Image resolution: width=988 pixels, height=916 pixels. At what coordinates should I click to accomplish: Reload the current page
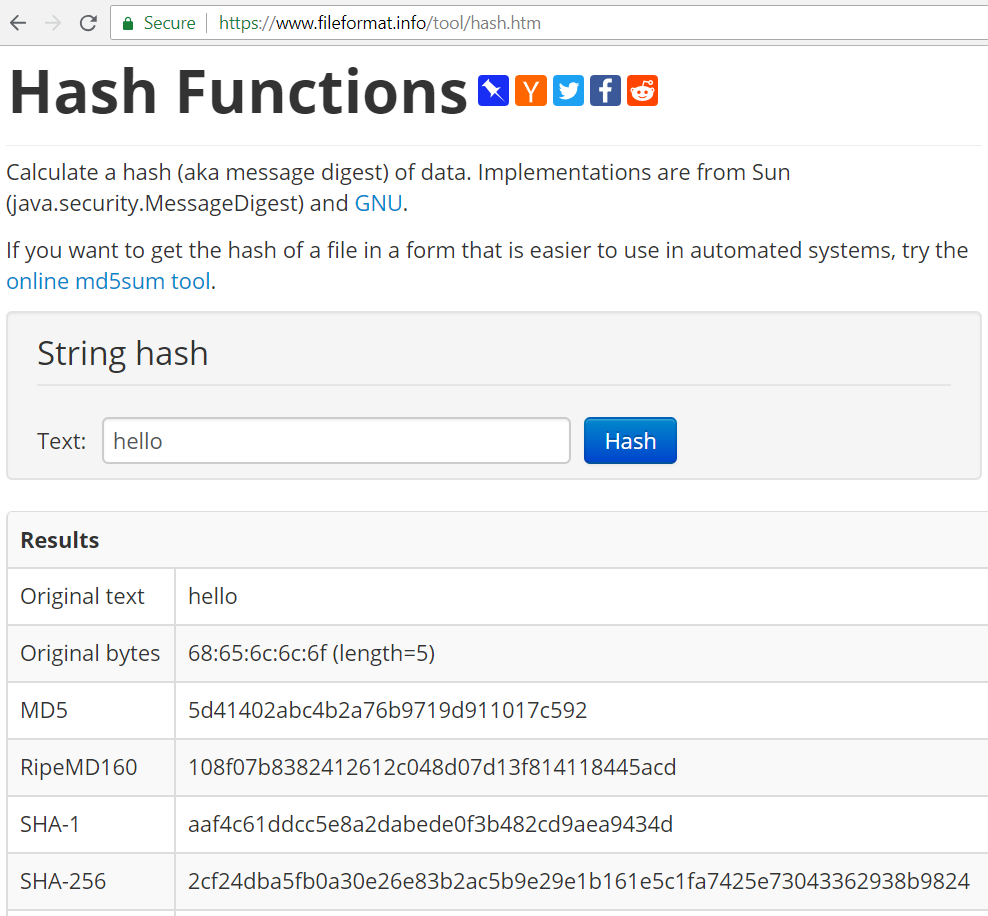coord(88,22)
